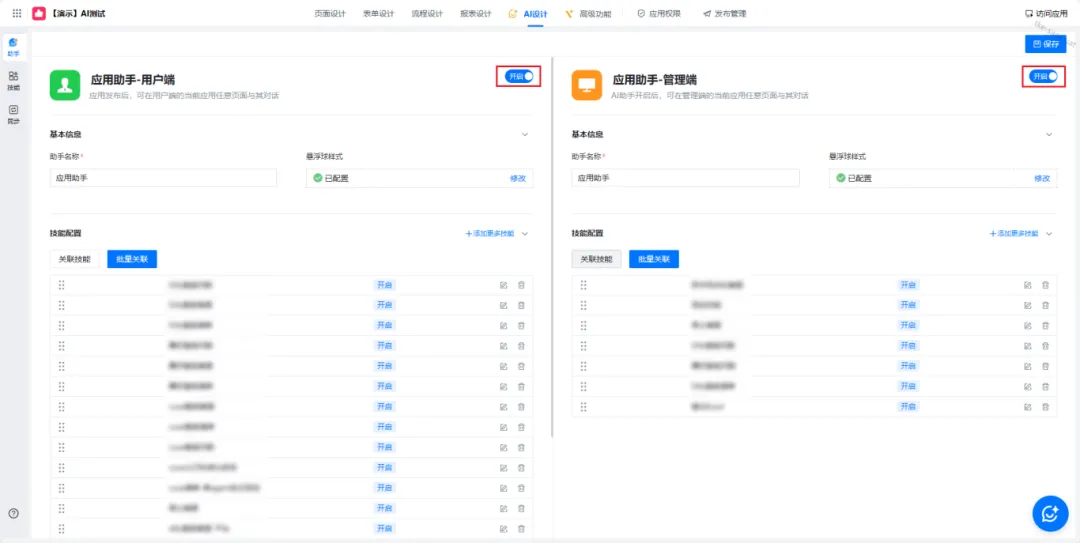1080x543 pixels.
Task: Click 添加更多技能 in 管理端 panel
Action: pyautogui.click(x=1014, y=233)
